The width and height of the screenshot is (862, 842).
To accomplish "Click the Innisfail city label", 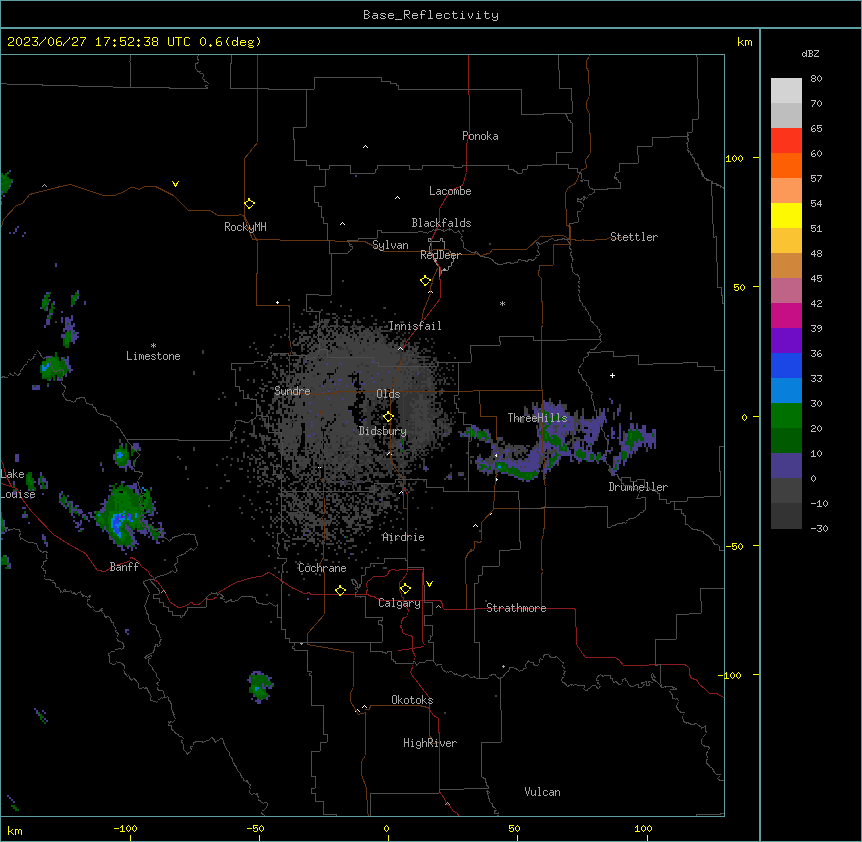I will pyautogui.click(x=415, y=326).
